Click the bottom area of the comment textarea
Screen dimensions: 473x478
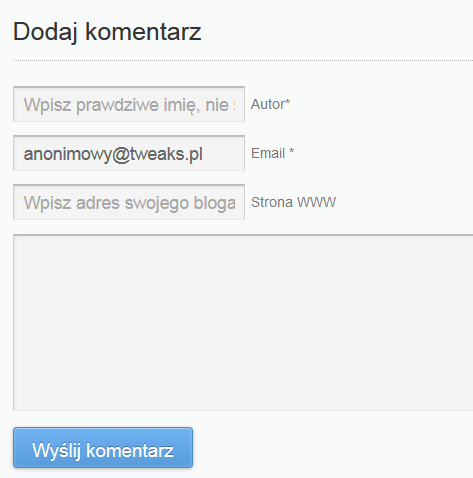pyautogui.click(x=243, y=400)
